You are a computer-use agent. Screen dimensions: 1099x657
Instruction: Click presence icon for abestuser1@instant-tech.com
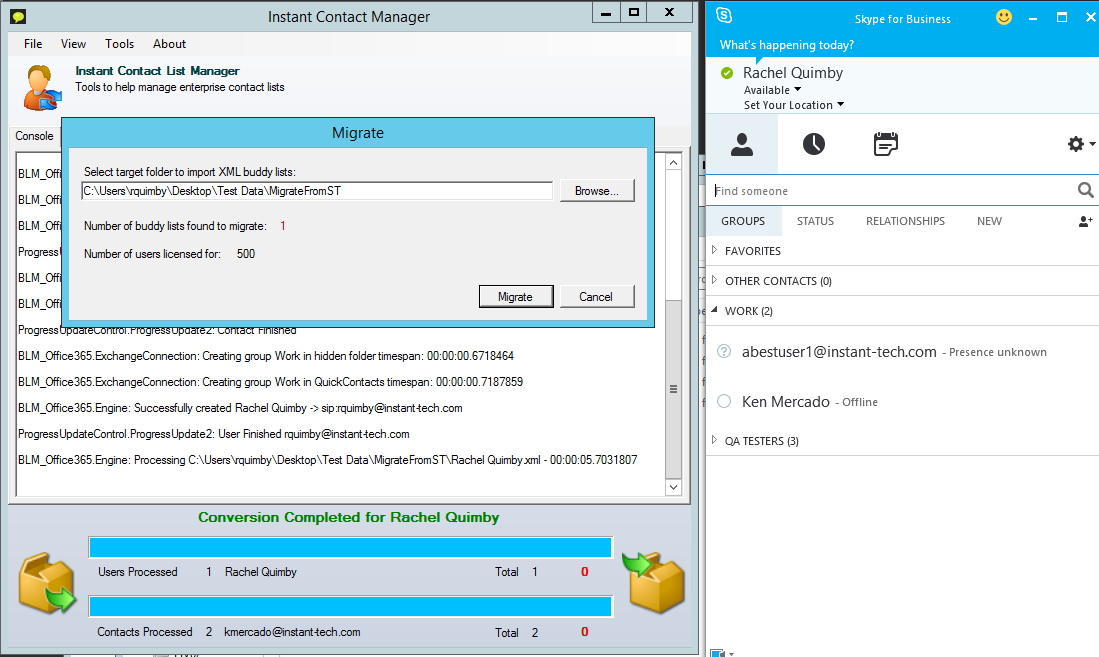click(x=724, y=352)
